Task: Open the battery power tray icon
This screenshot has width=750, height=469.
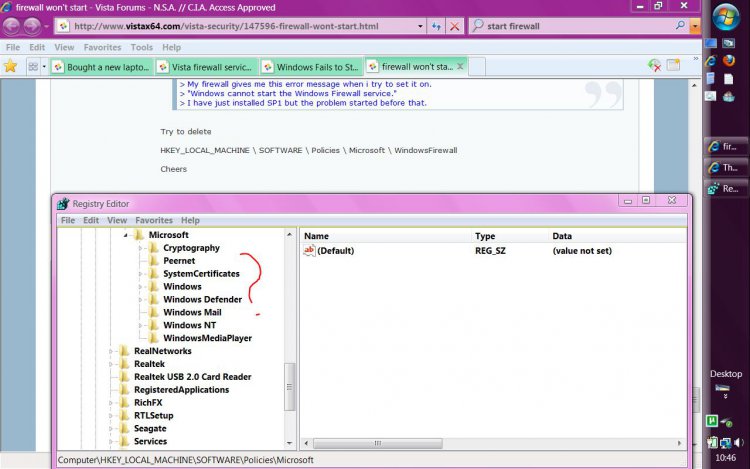Action: 712,442
